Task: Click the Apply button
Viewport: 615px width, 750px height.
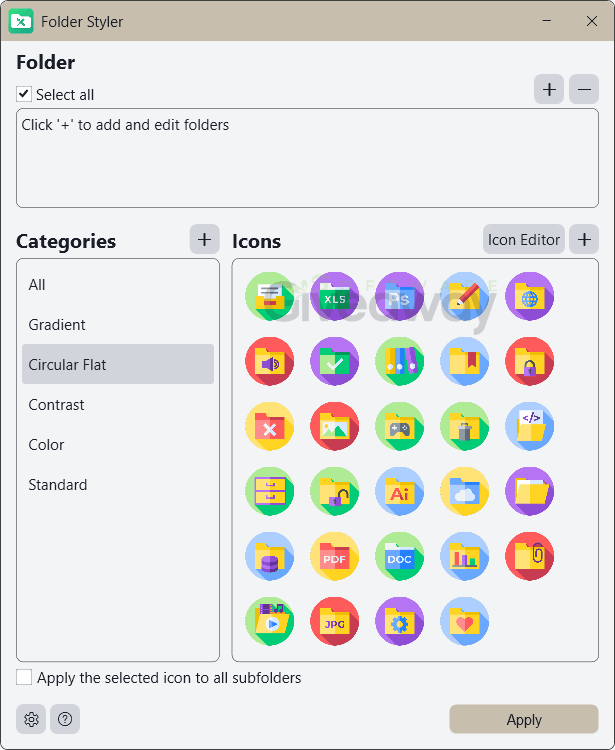Action: pos(524,719)
